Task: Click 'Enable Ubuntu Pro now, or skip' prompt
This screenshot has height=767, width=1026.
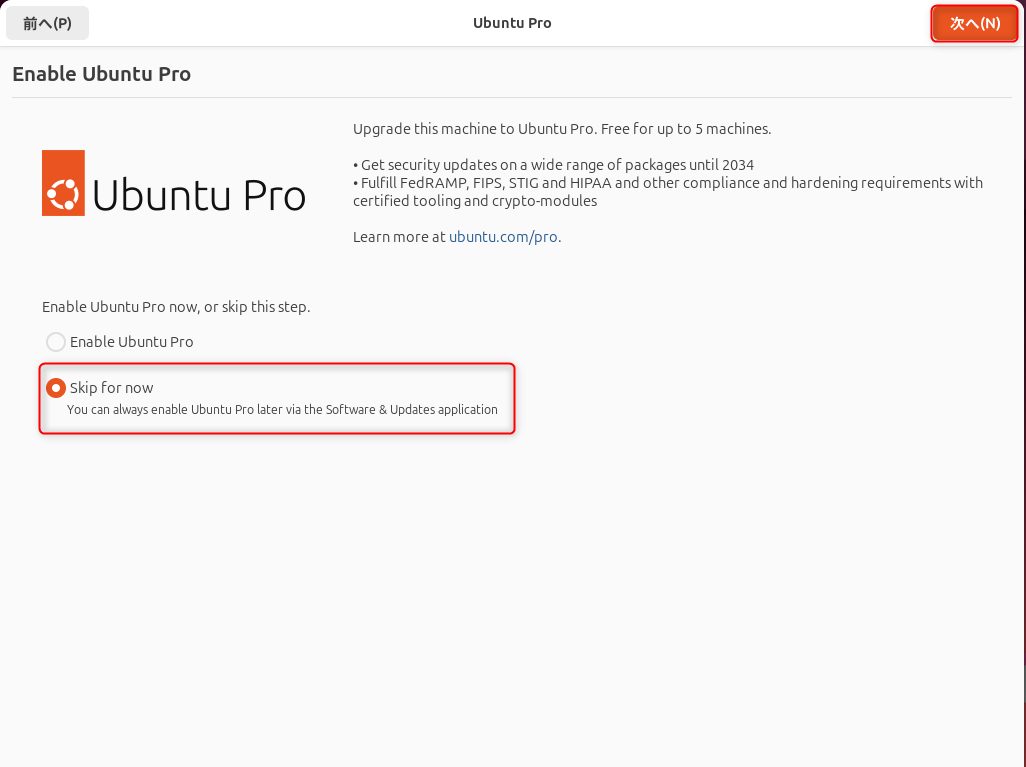Action: [176, 307]
